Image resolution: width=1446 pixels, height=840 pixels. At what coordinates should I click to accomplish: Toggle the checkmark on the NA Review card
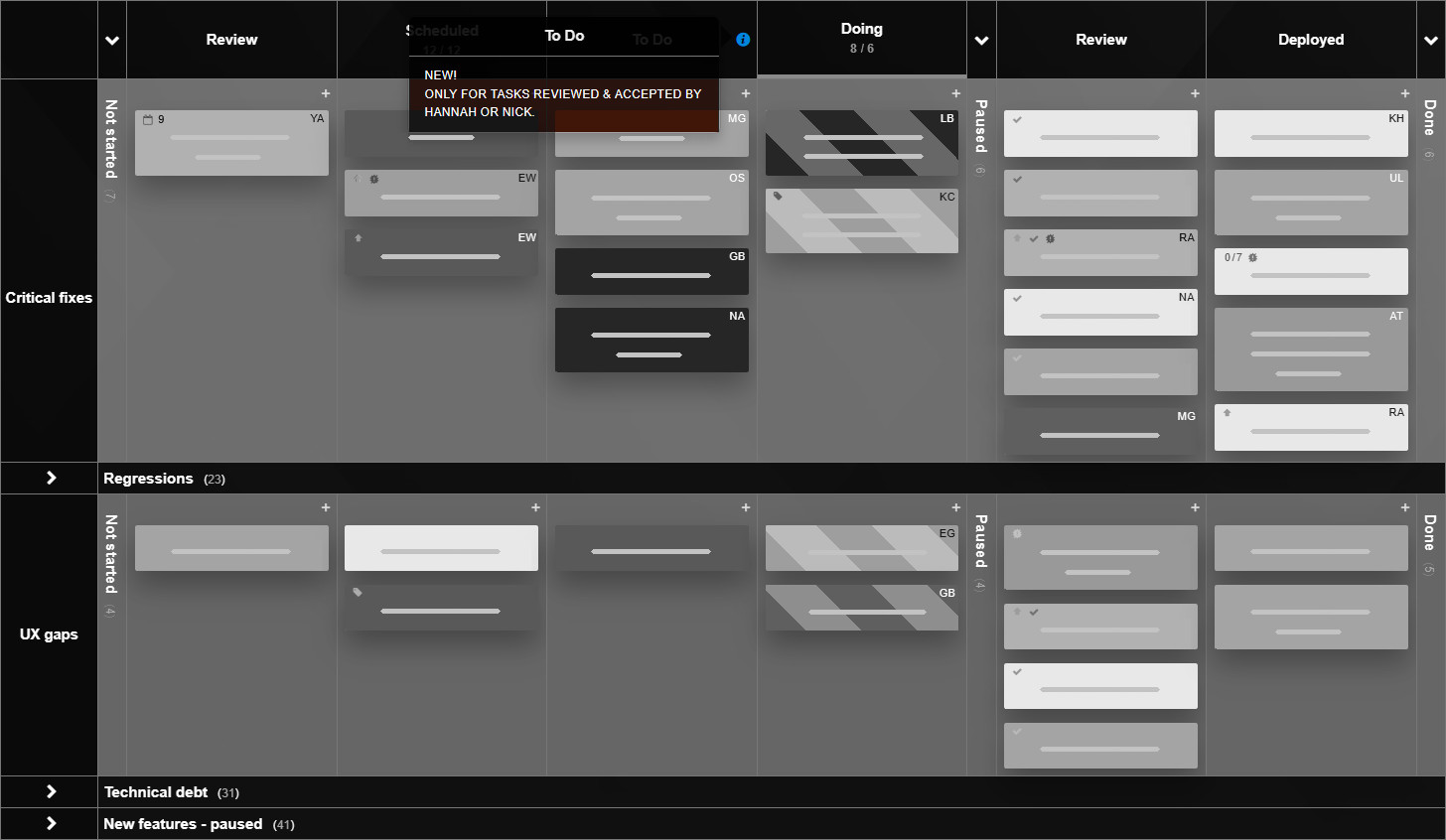point(1017,298)
